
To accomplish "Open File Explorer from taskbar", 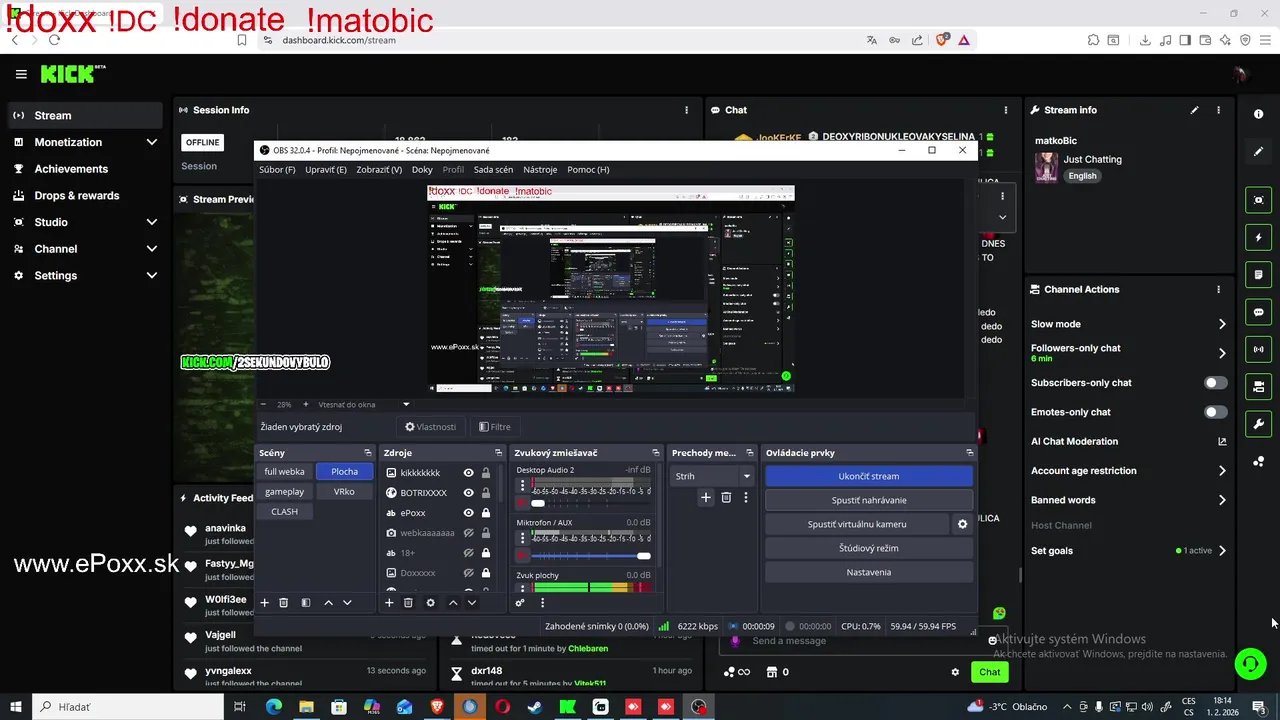I will (x=306, y=707).
